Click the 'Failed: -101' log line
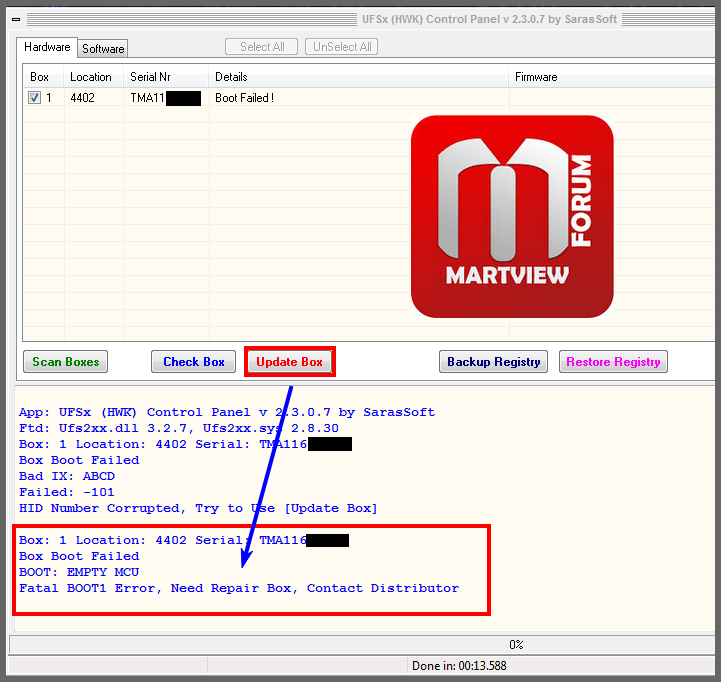Image resolution: width=721 pixels, height=682 pixels. click(66, 492)
